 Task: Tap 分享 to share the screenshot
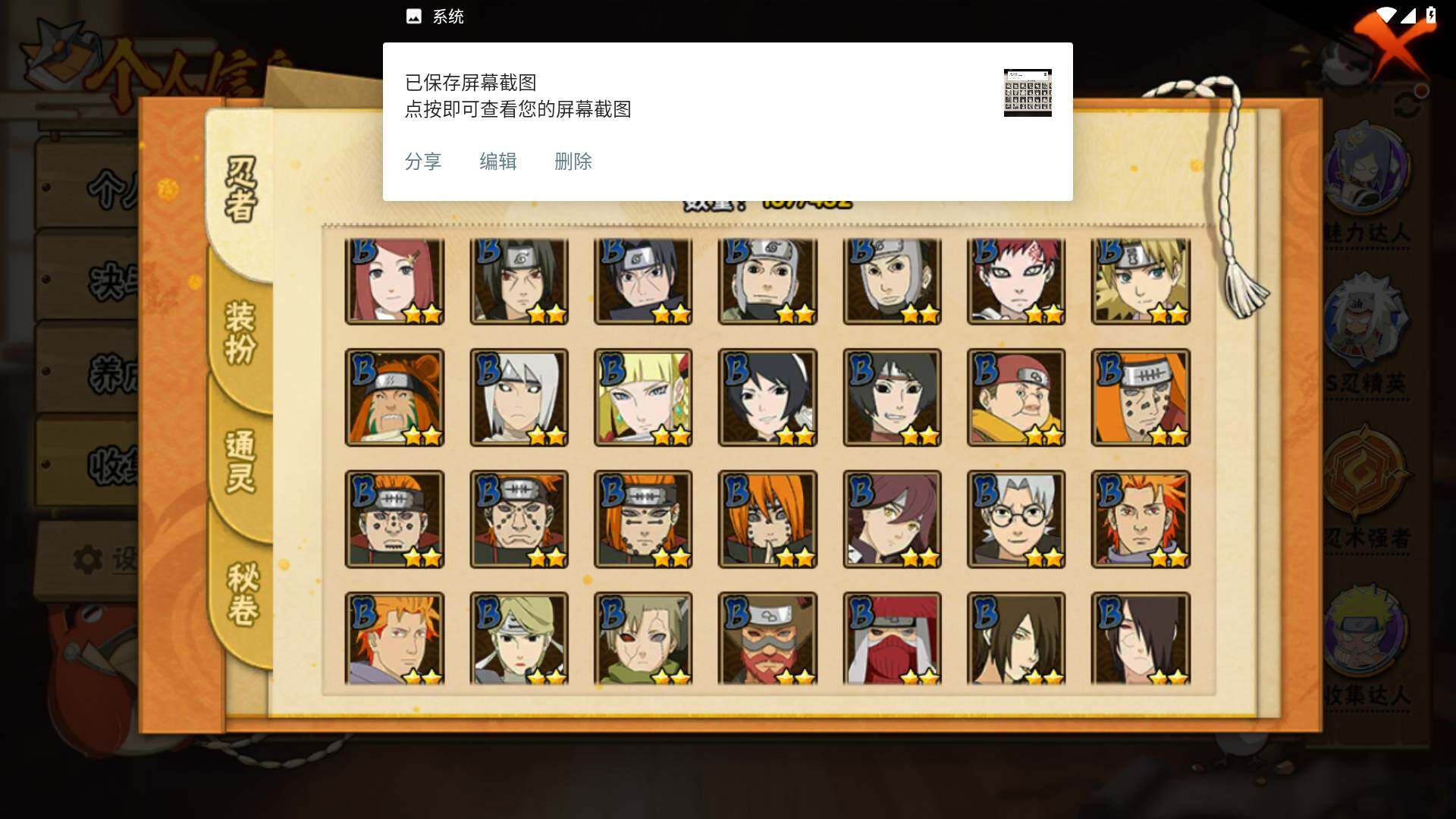tap(423, 162)
